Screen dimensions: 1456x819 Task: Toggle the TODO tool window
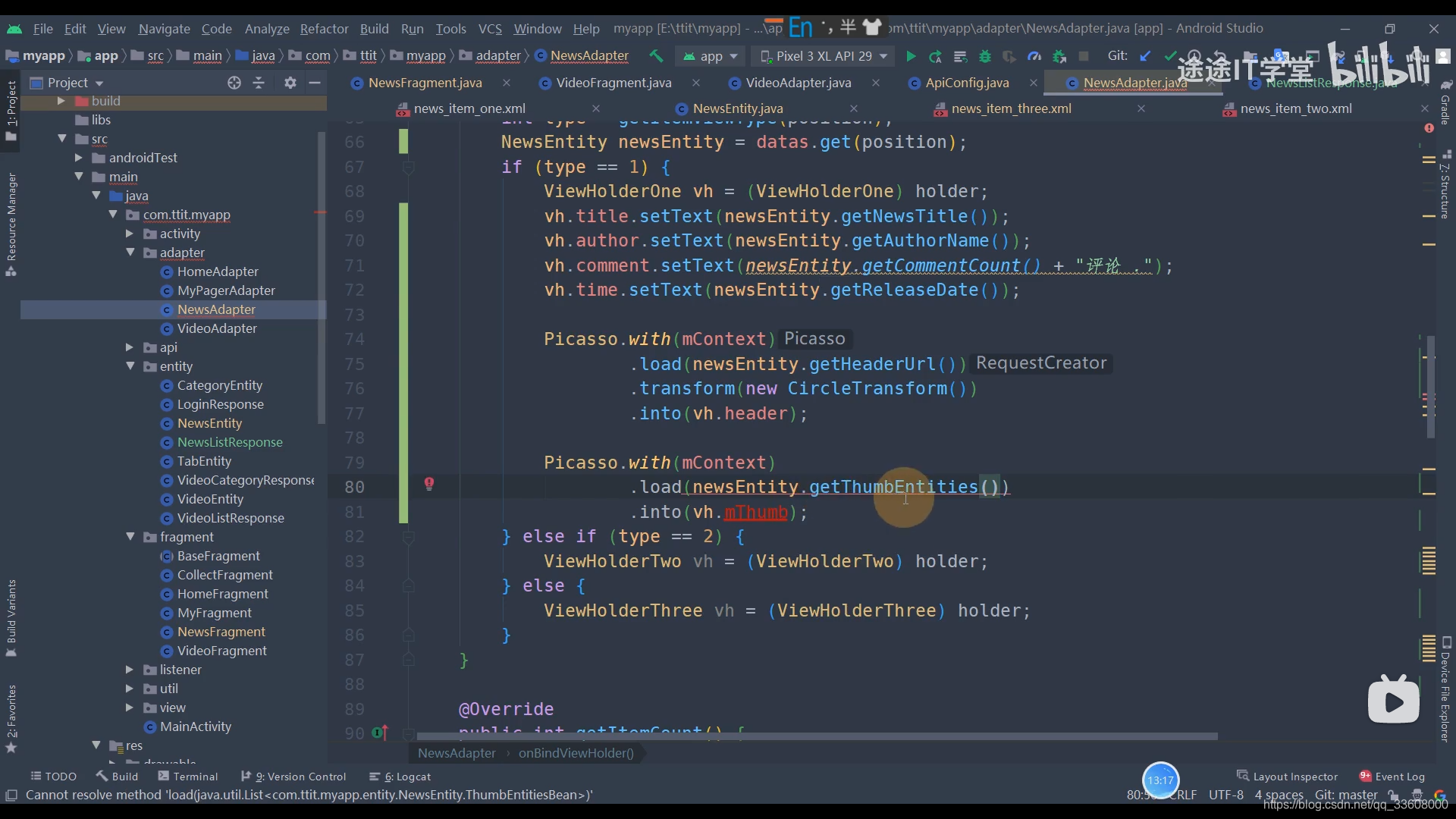click(x=53, y=777)
